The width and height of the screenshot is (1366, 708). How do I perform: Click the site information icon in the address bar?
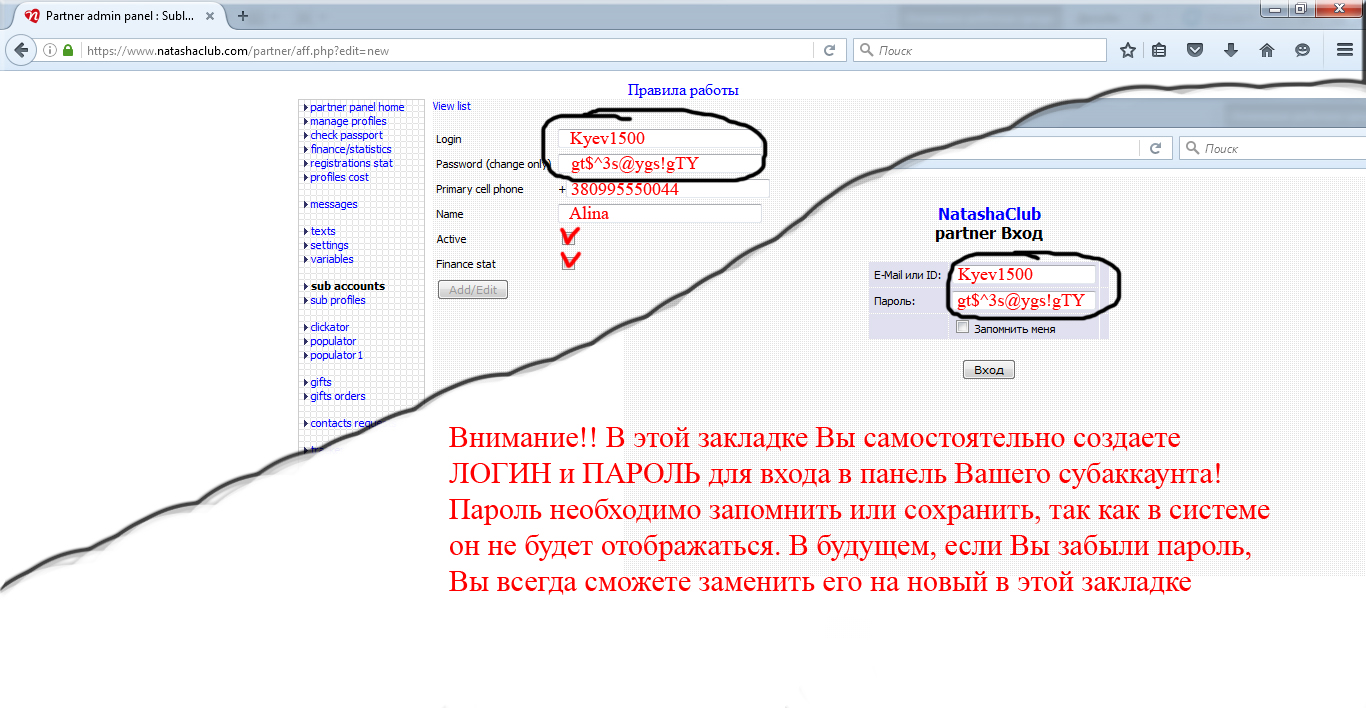point(50,50)
